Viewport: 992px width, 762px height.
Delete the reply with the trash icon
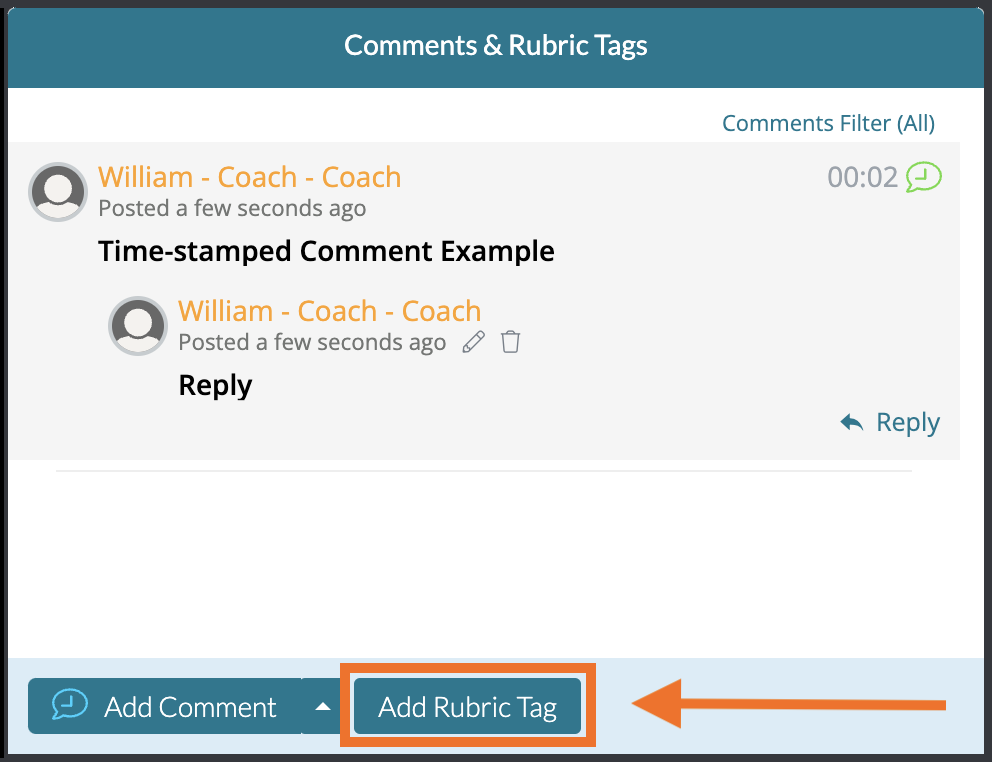click(510, 343)
